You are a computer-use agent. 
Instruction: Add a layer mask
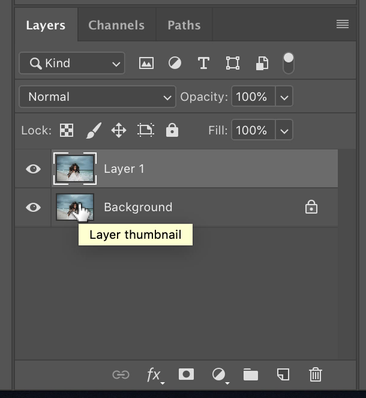point(186,374)
